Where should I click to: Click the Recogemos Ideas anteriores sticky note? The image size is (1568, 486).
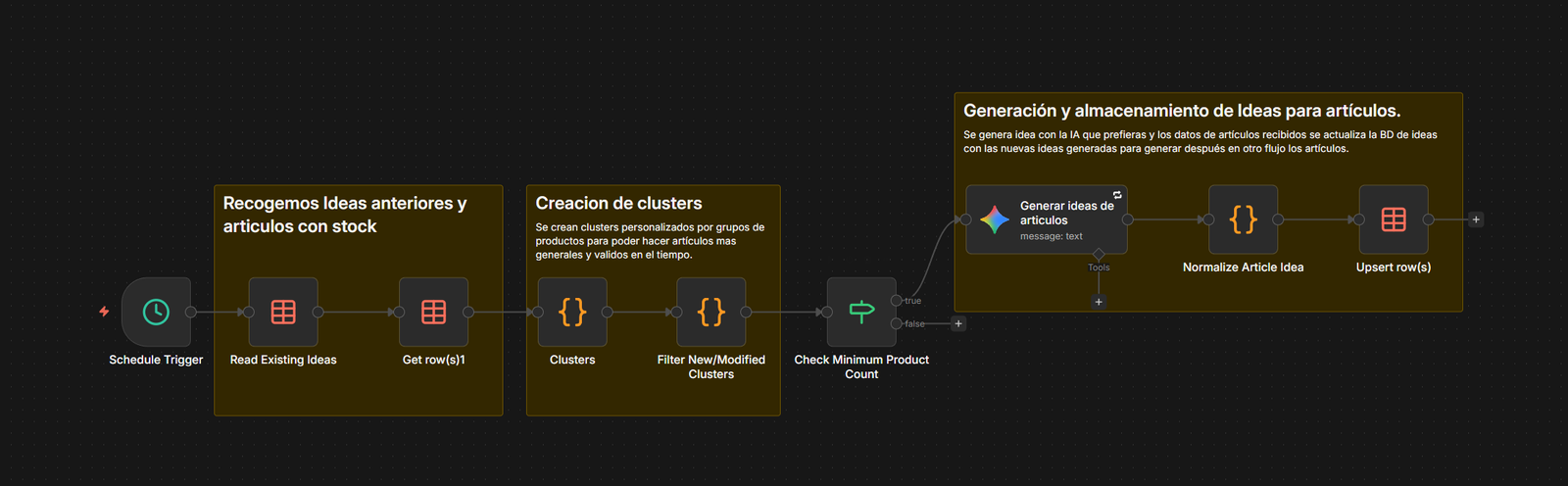coord(344,215)
